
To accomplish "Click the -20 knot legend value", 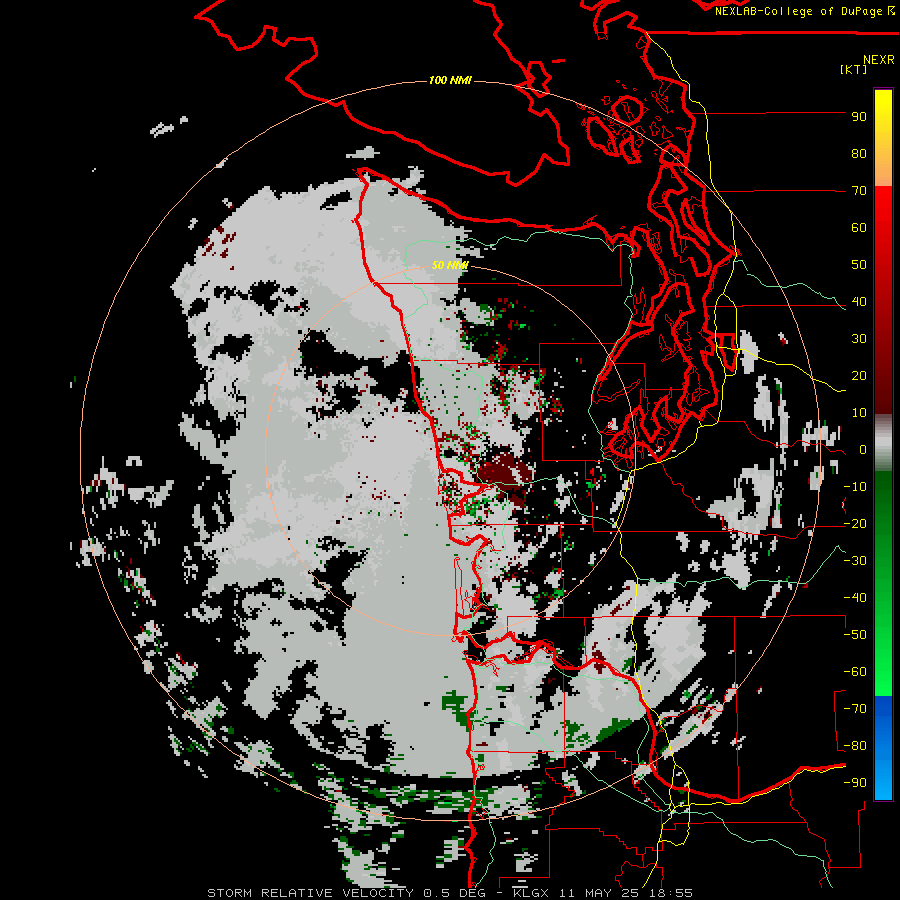I will [855, 524].
